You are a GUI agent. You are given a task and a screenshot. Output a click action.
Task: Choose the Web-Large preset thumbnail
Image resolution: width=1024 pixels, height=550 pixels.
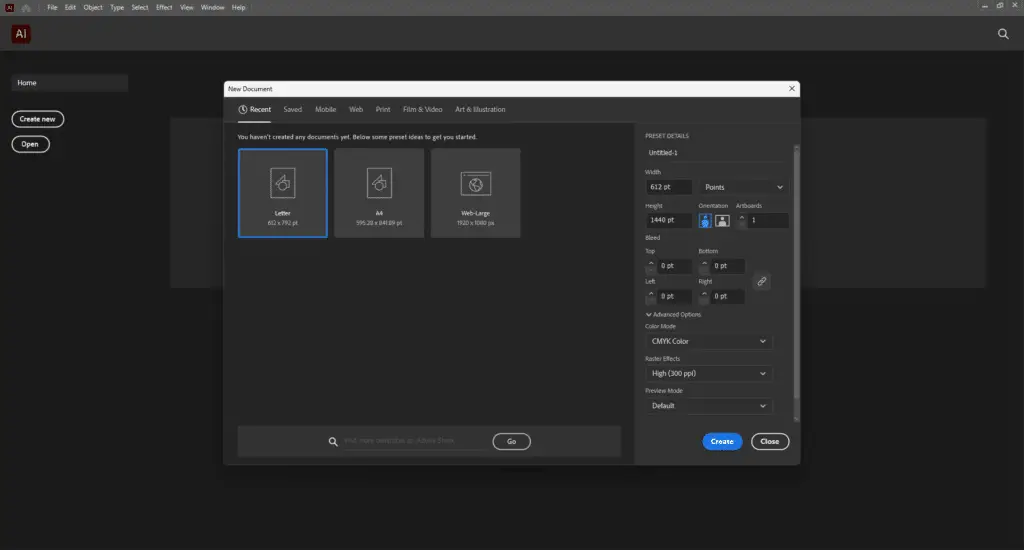click(475, 193)
